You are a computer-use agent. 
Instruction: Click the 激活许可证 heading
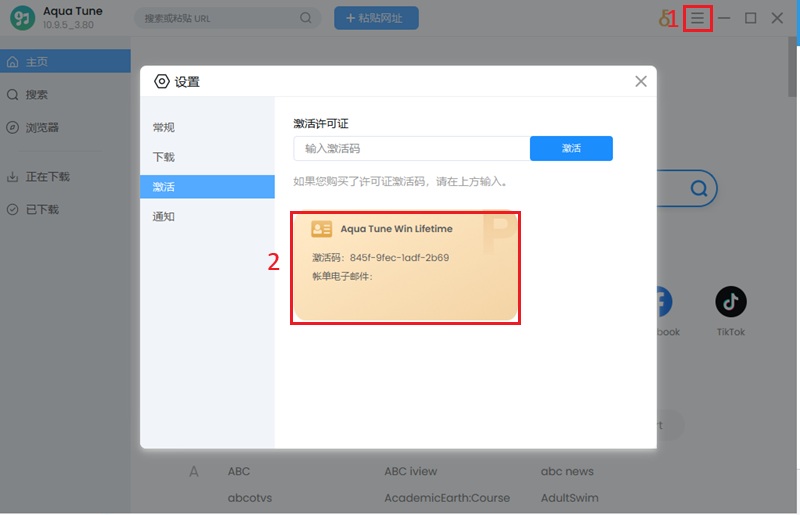coord(321,124)
